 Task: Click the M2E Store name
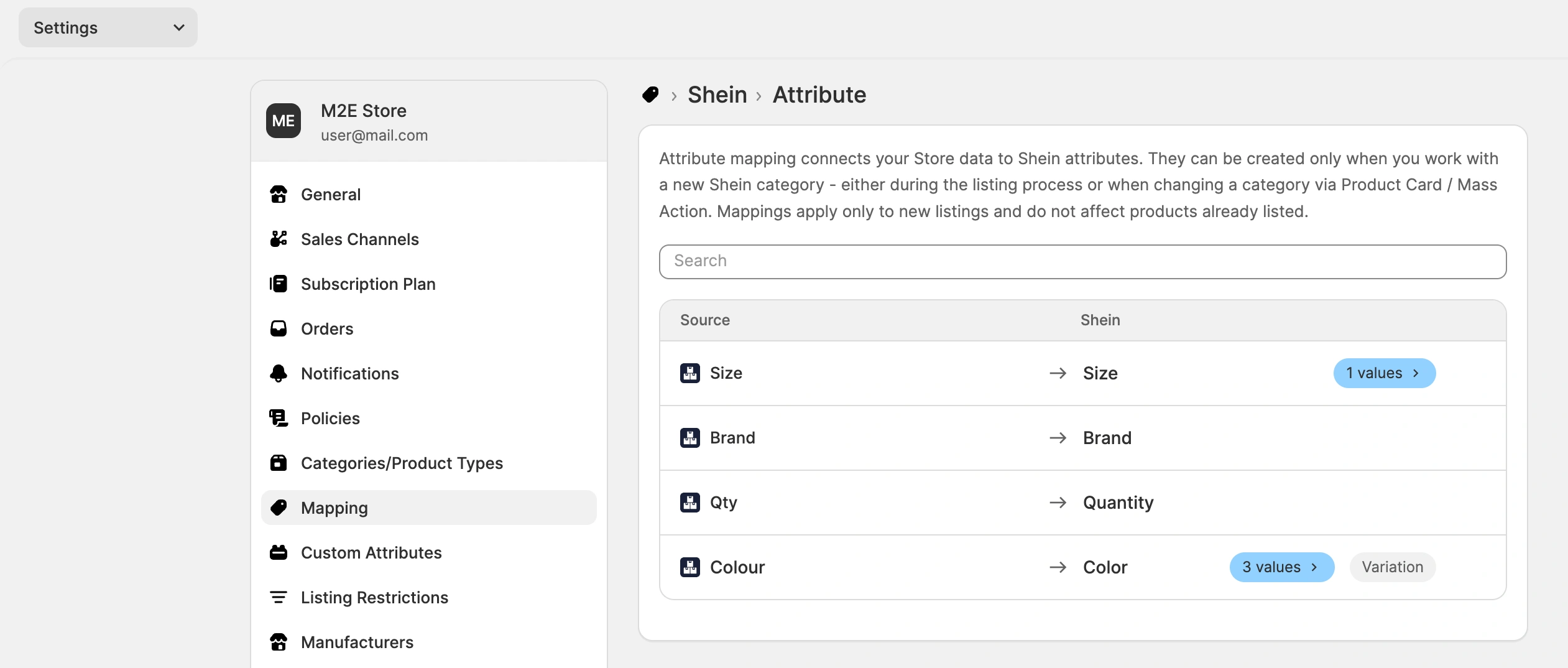[x=364, y=111]
